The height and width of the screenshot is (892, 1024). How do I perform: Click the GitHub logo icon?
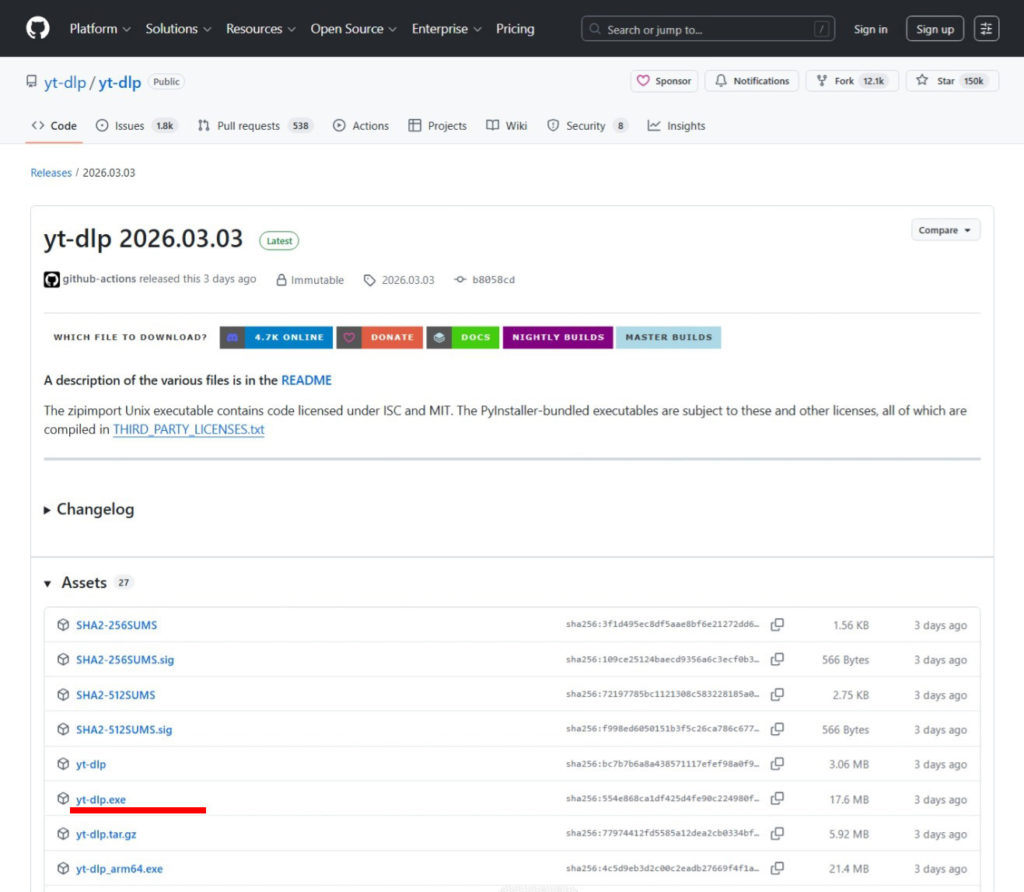37,29
